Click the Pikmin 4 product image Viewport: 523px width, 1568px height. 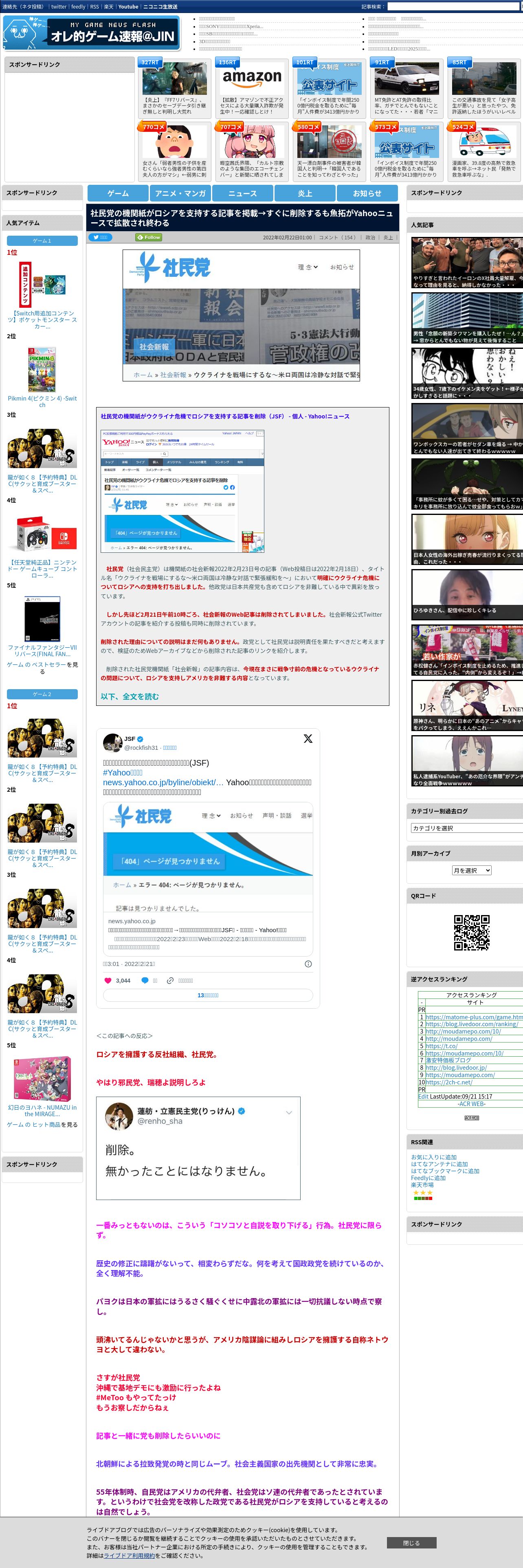42,369
